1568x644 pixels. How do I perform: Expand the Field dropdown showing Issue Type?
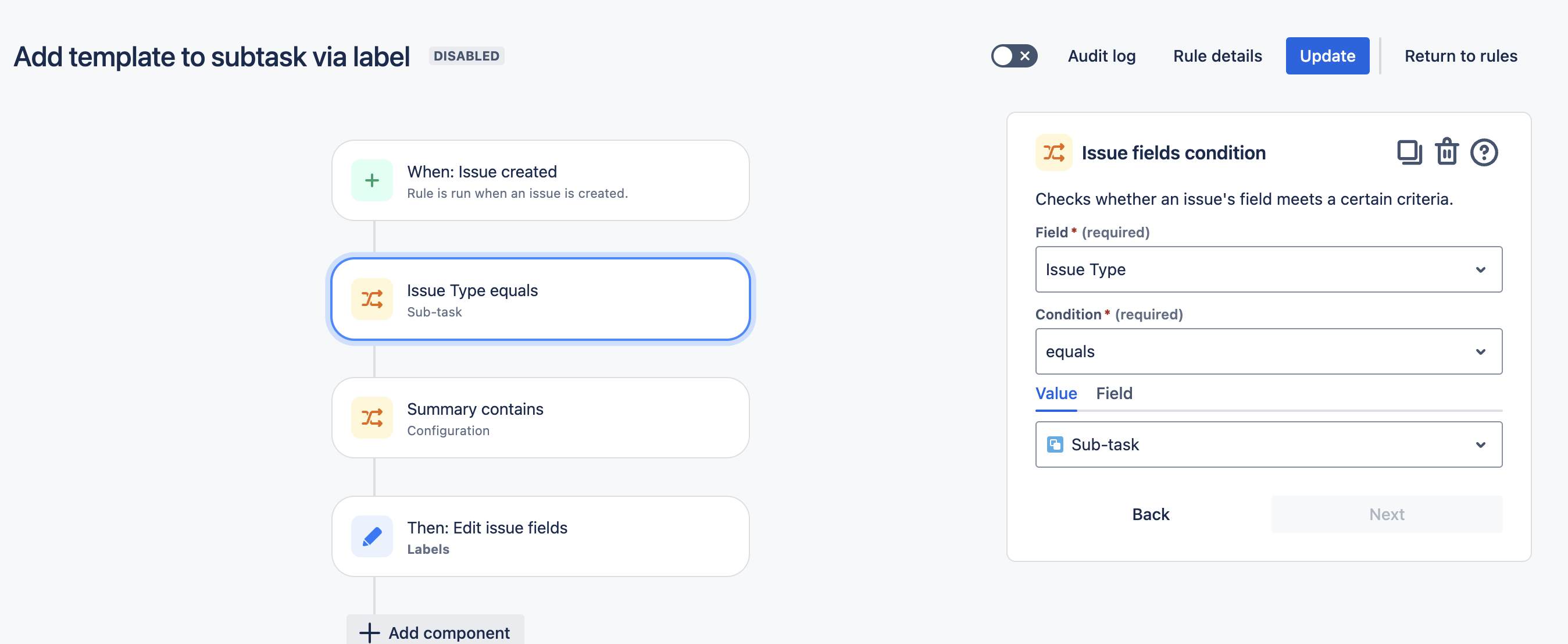click(x=1269, y=269)
